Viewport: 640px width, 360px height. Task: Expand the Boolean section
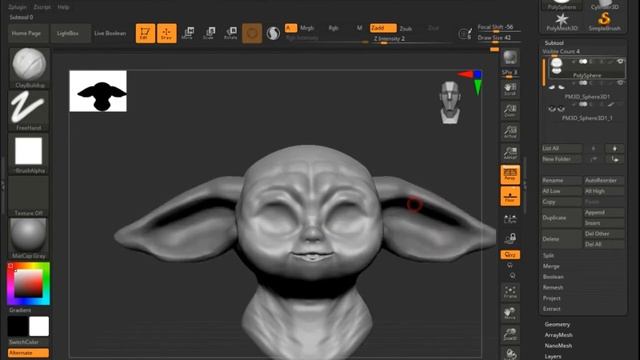pos(553,276)
